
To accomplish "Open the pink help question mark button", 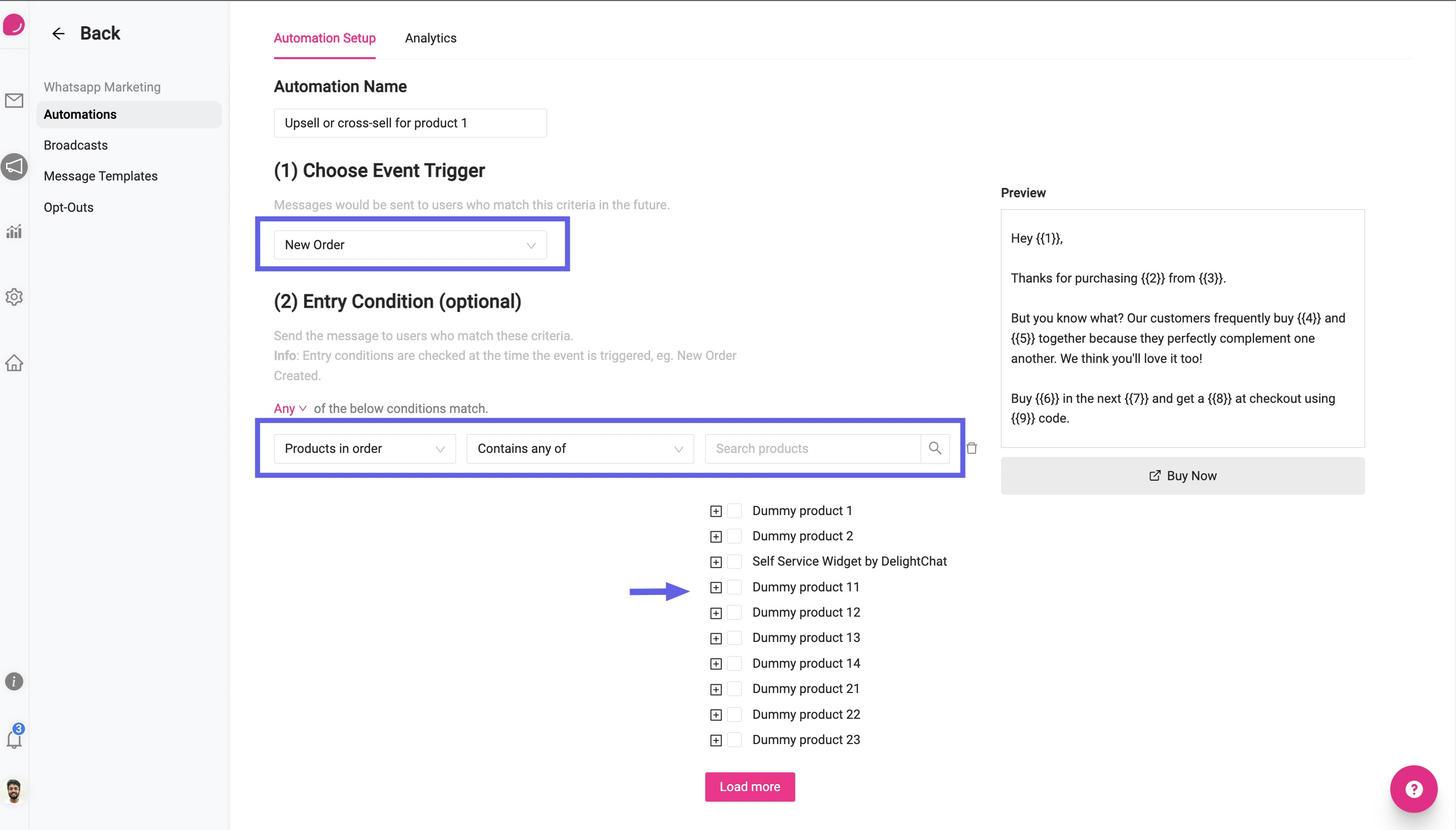I will (1414, 789).
